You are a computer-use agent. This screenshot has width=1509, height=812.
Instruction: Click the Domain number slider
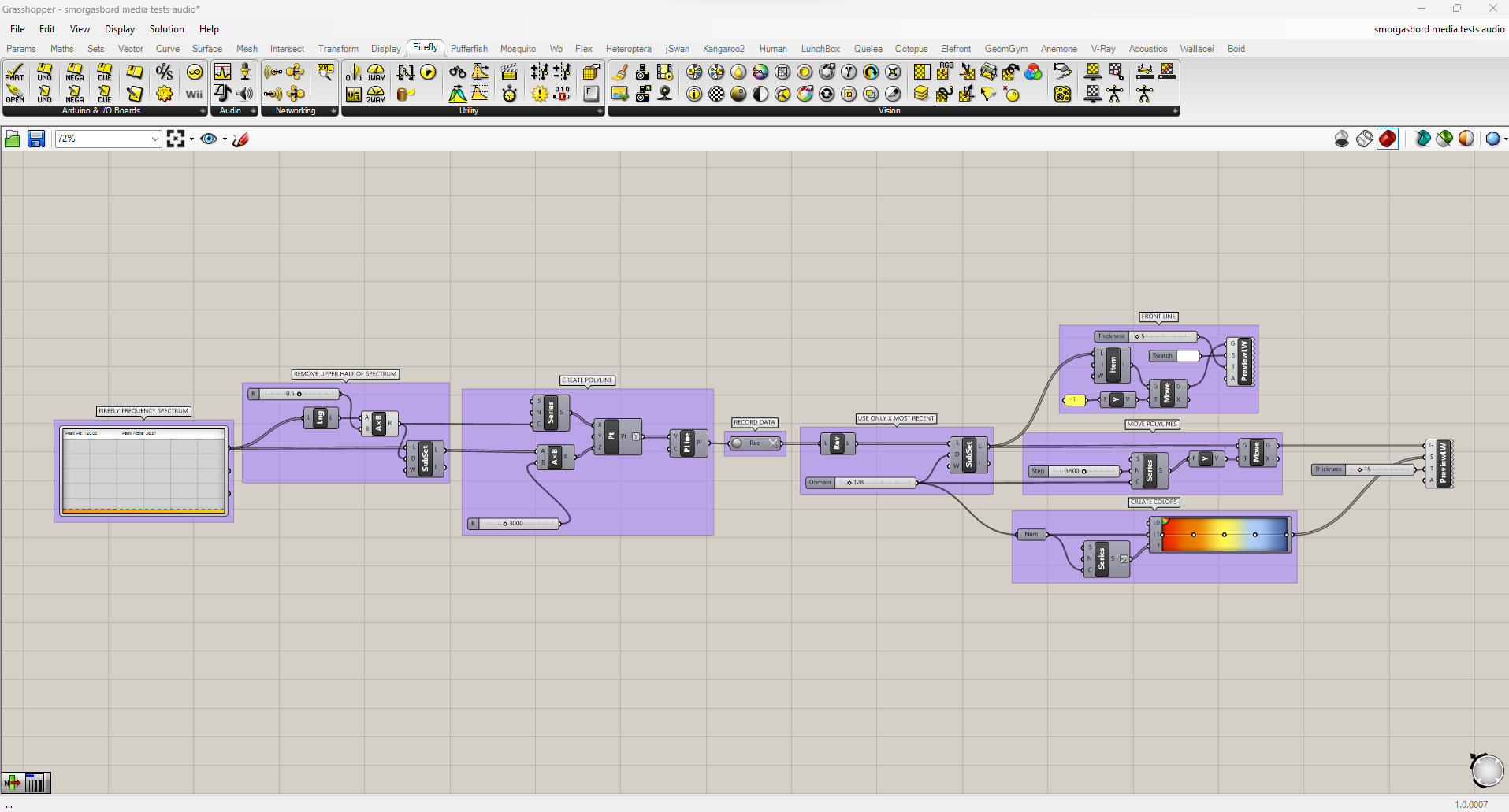[x=875, y=483]
